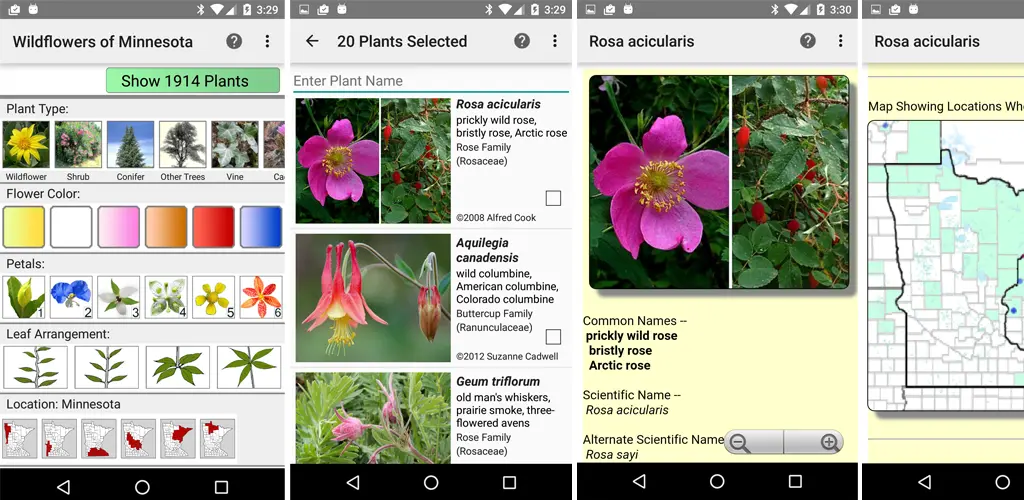Screen dimensions: 1024x500
Task: Open Geum triflorum list photo
Action: click(x=373, y=418)
